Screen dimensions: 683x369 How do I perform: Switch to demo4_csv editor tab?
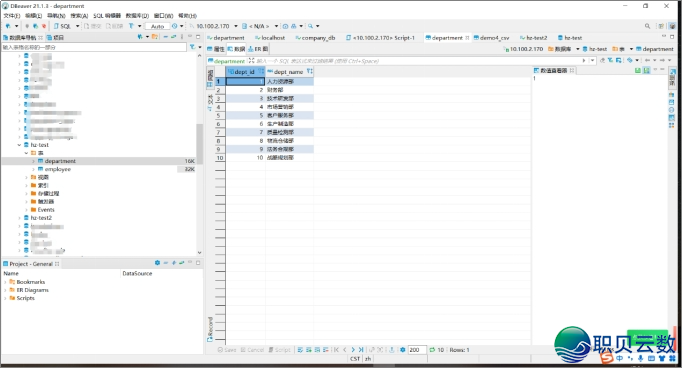(x=491, y=38)
